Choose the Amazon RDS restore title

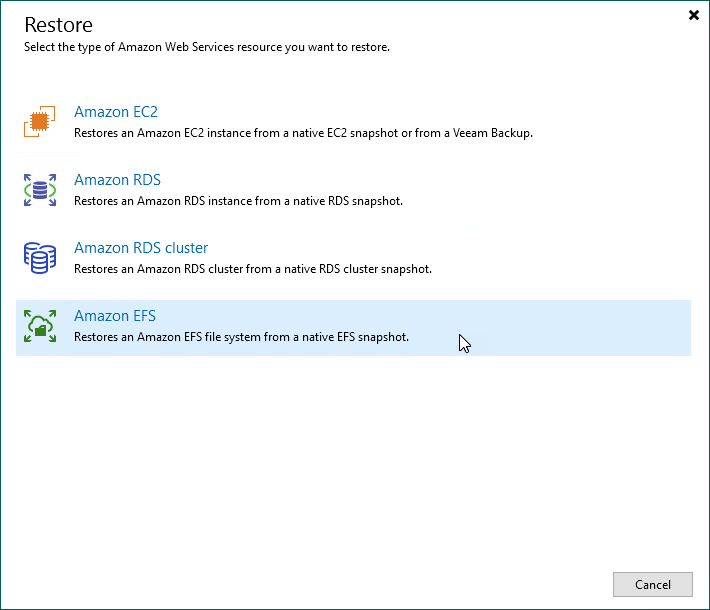[x=117, y=180]
